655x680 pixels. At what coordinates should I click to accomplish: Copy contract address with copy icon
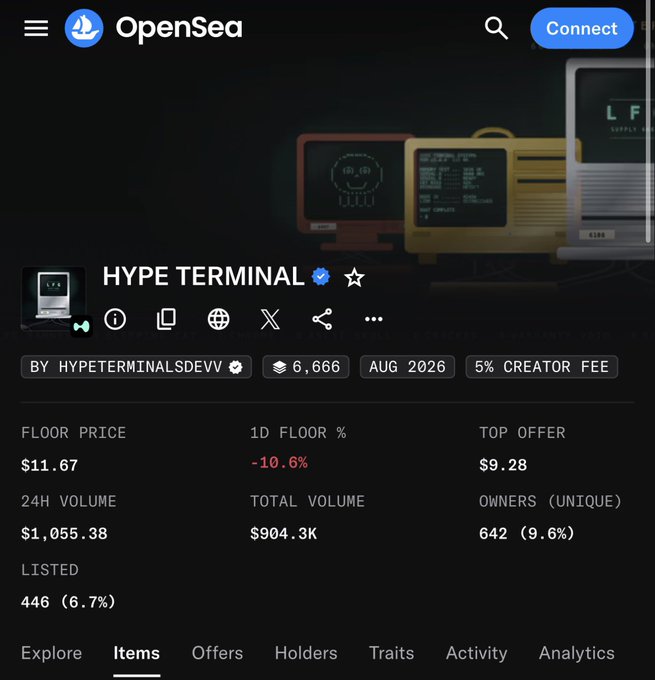click(x=166, y=320)
